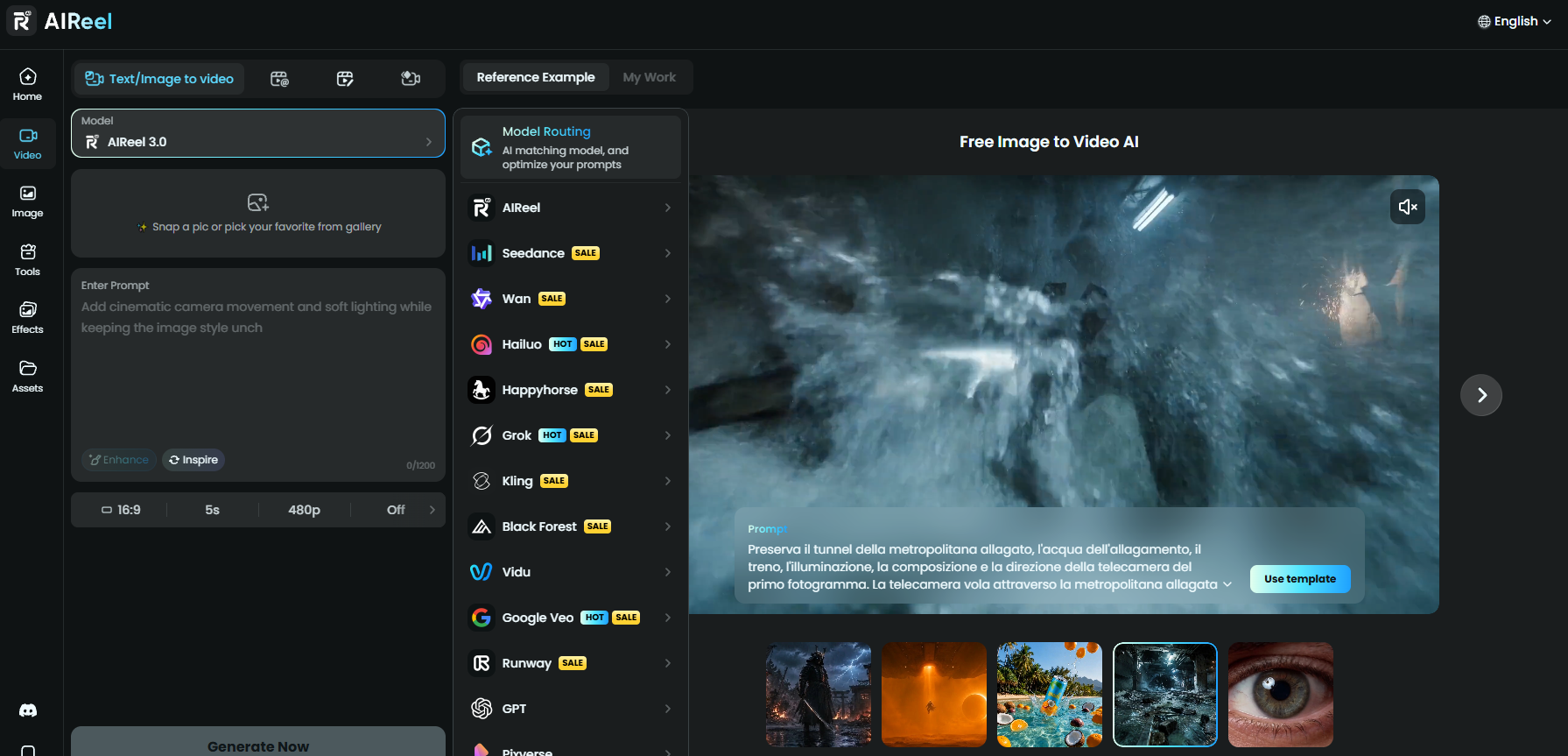Open the English language dropdown
Image resolution: width=1568 pixels, height=756 pixels.
pos(1515,21)
